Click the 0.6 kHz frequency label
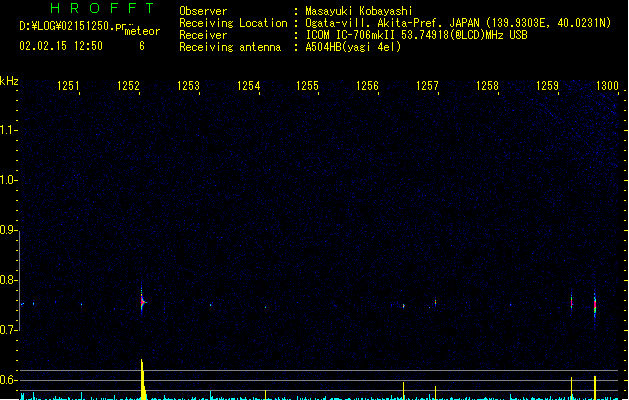Screen dimensions: 629x400 pyautogui.click(x=8, y=380)
